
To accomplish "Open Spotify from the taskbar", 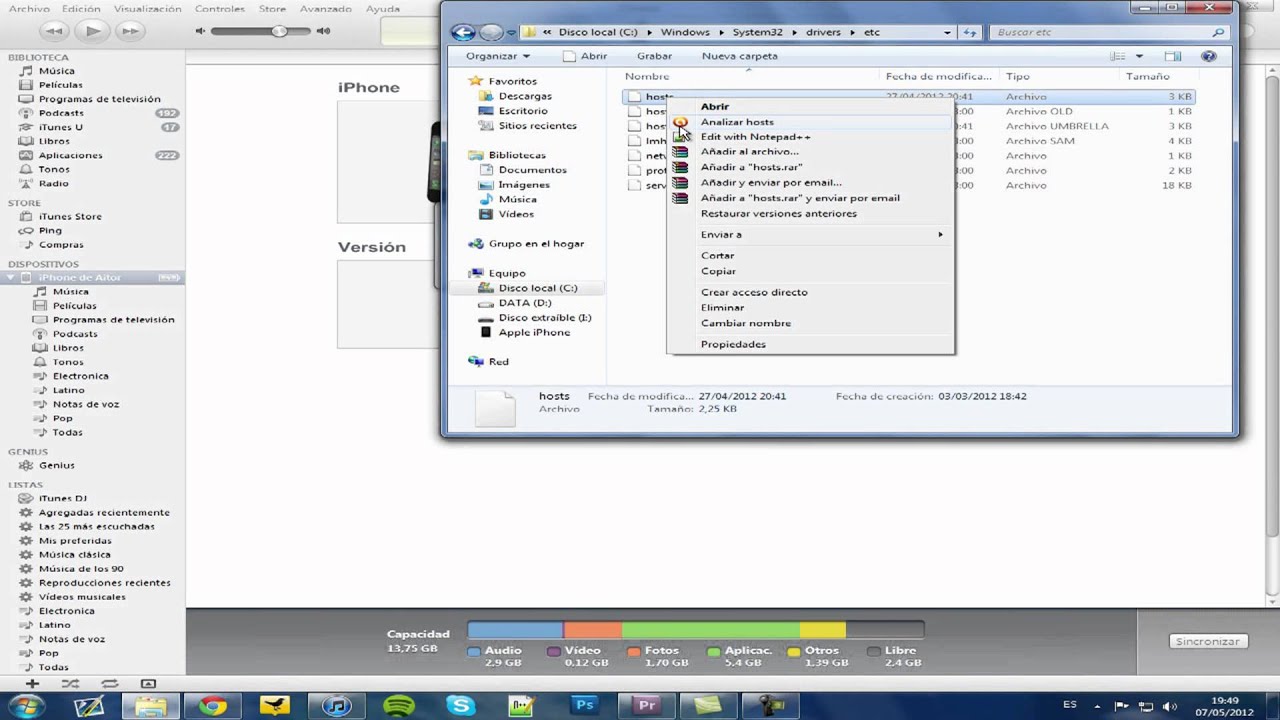I will click(x=399, y=706).
